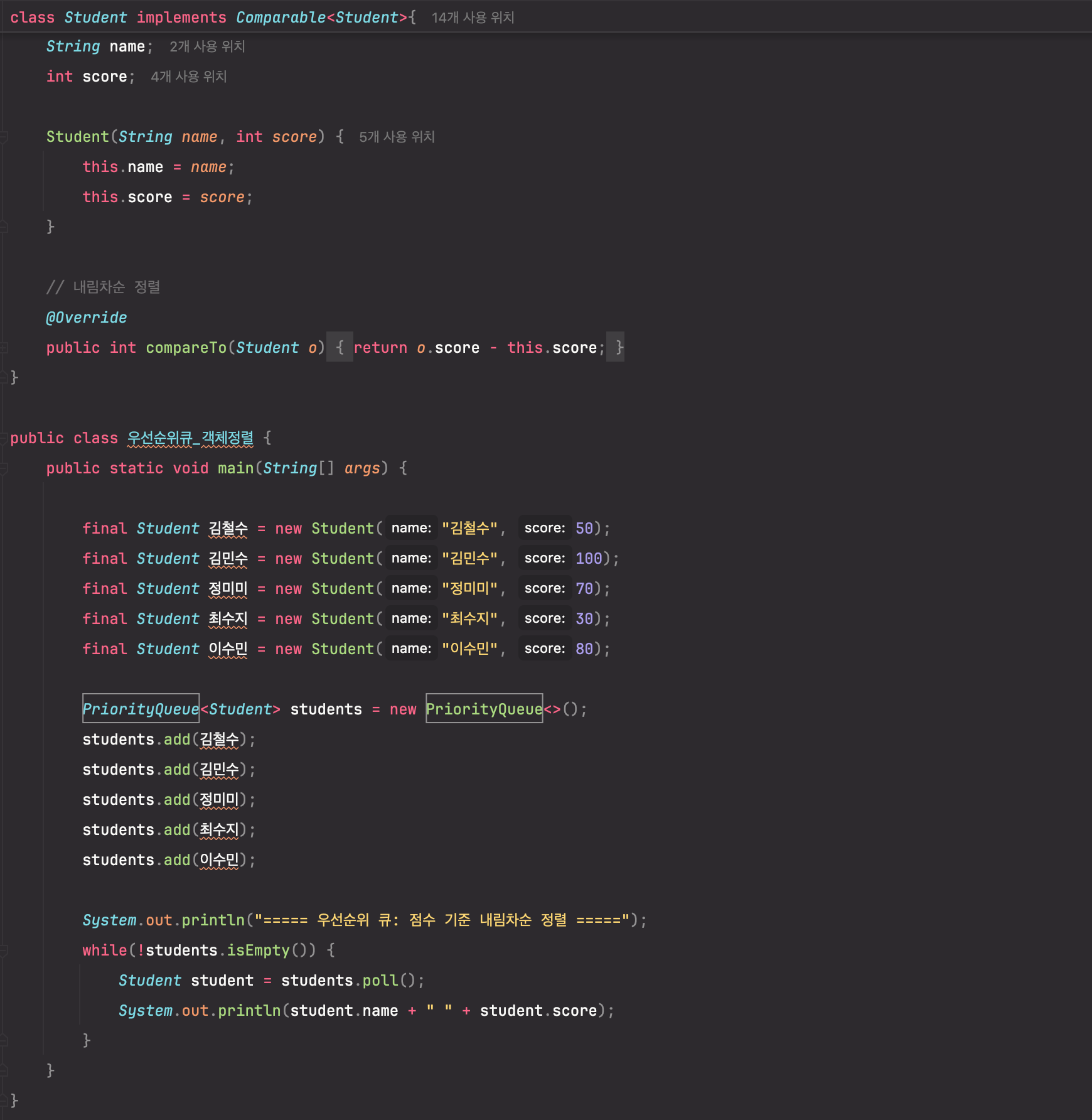This screenshot has height=1120, width=1092.
Task: Click the score value 80
Action: 584,649
